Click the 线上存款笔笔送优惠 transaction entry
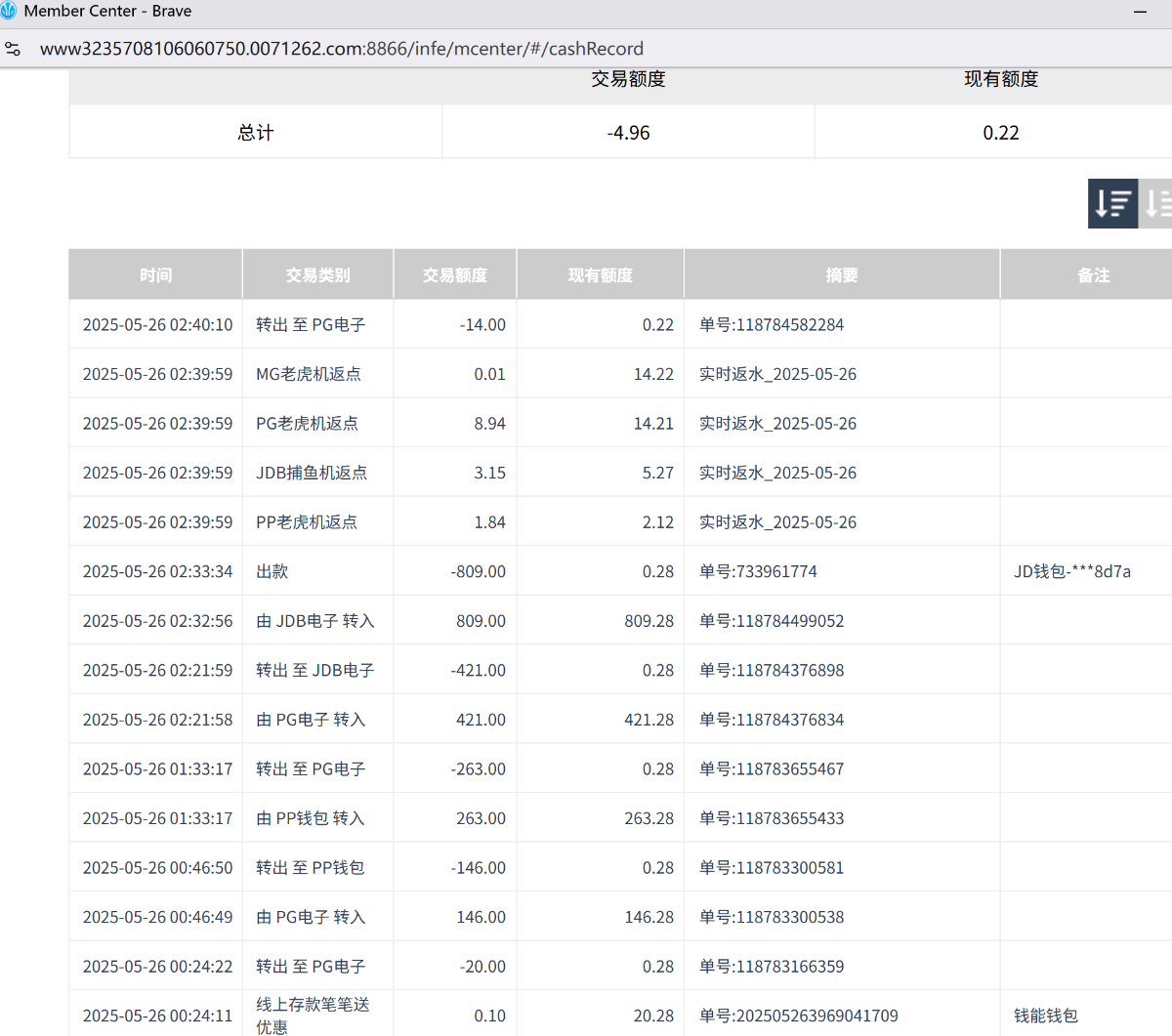Image resolution: width=1172 pixels, height=1036 pixels. pyautogui.click(x=313, y=1015)
